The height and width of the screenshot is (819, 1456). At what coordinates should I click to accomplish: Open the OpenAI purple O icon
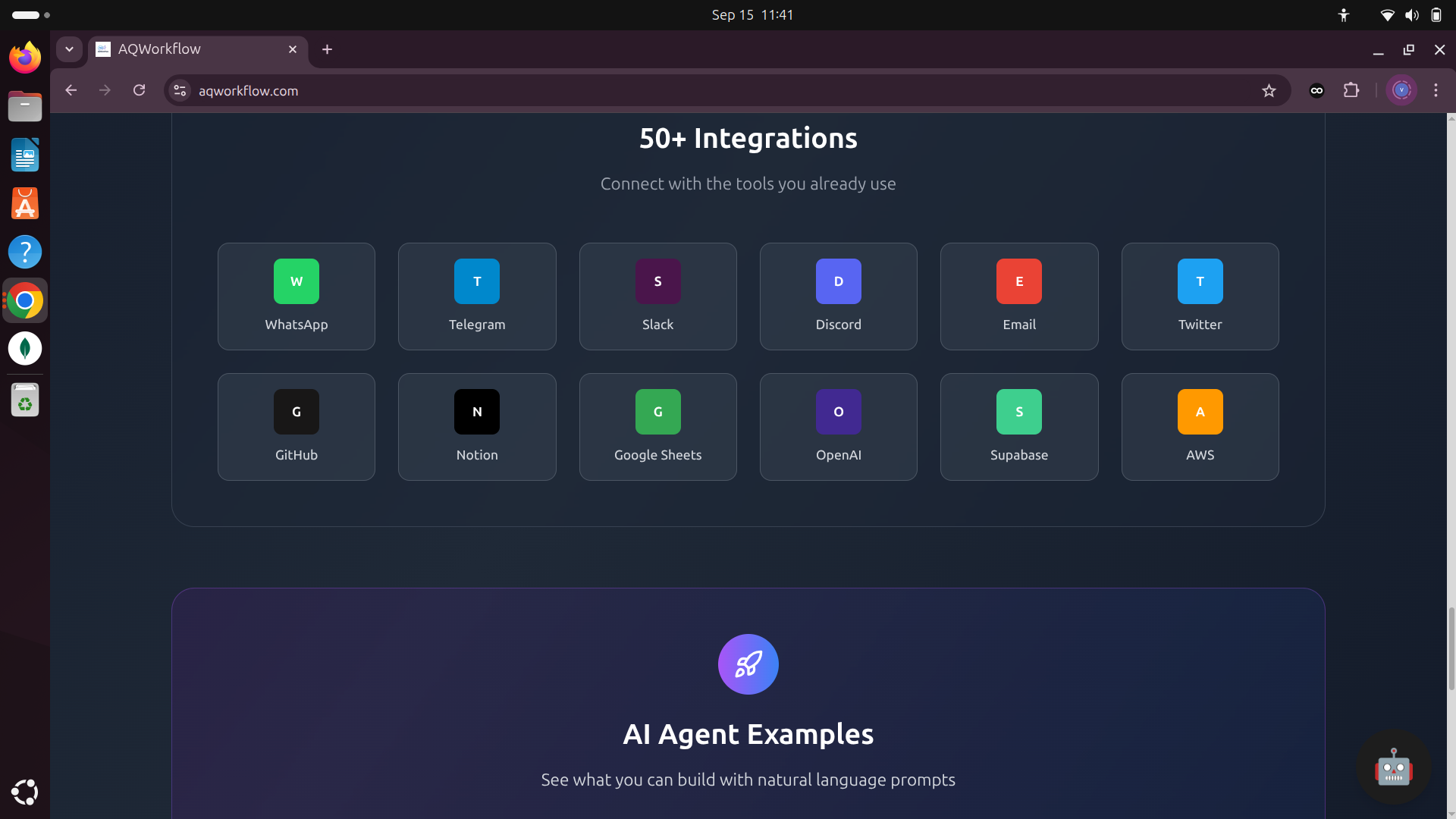839,412
